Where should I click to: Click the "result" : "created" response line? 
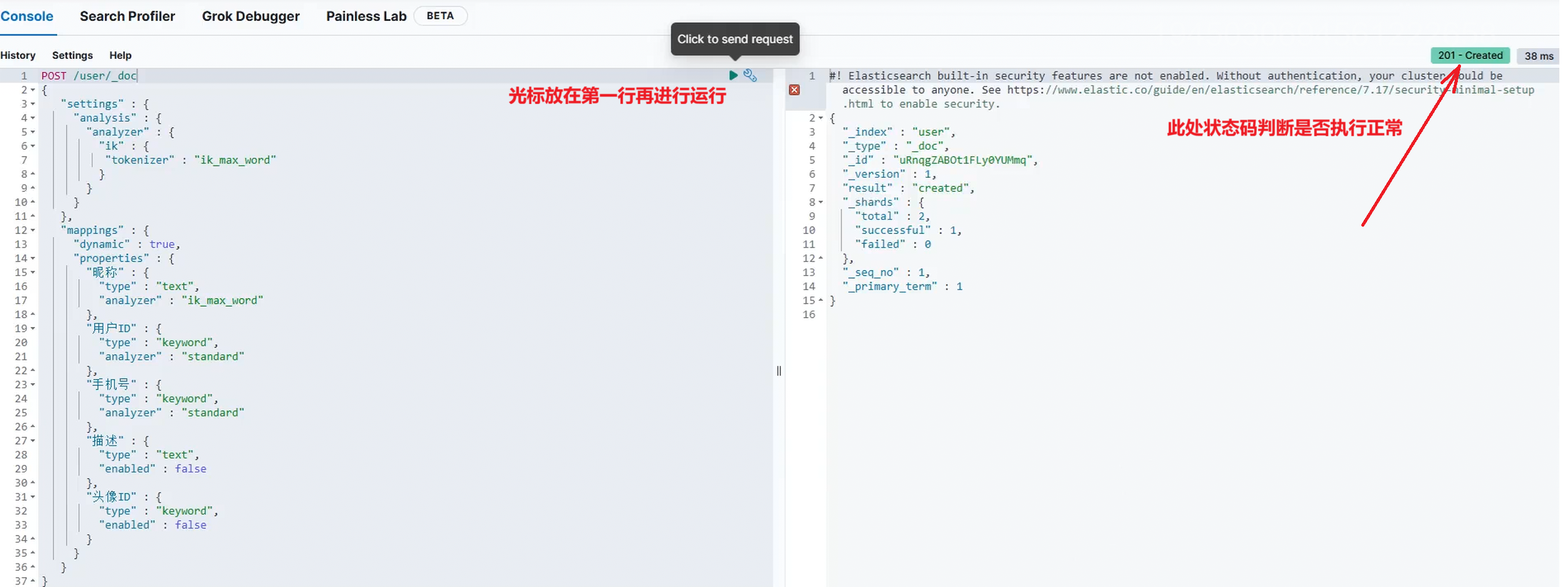pyautogui.click(x=908, y=188)
